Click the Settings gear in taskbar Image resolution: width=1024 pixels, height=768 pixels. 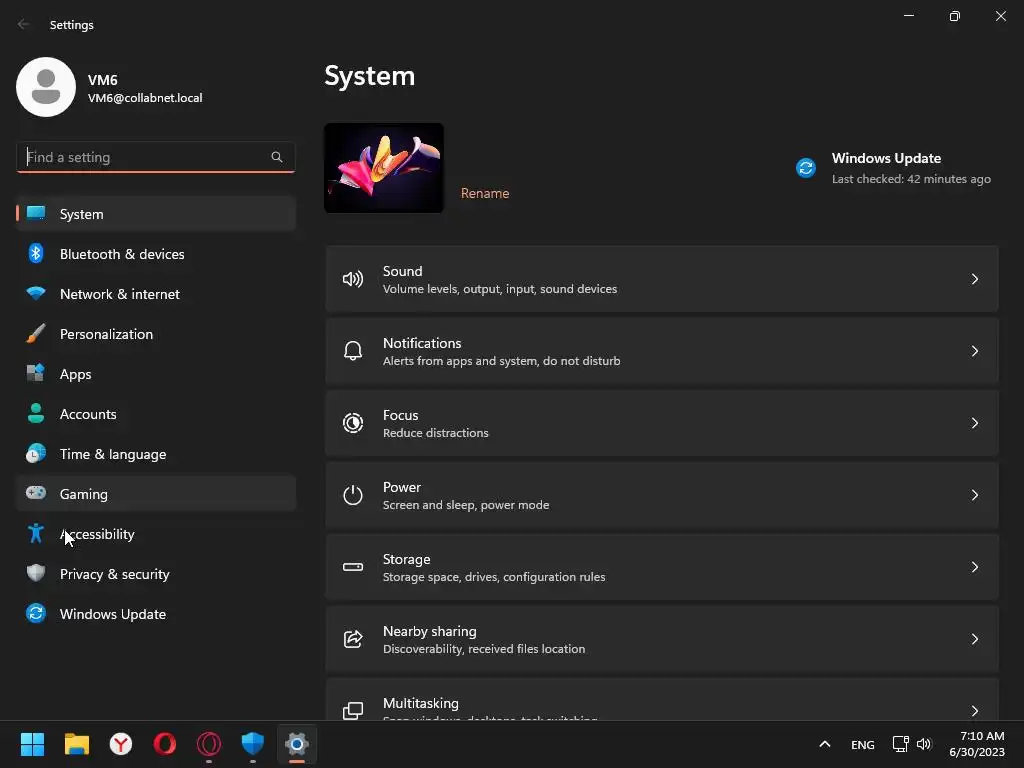(x=296, y=744)
